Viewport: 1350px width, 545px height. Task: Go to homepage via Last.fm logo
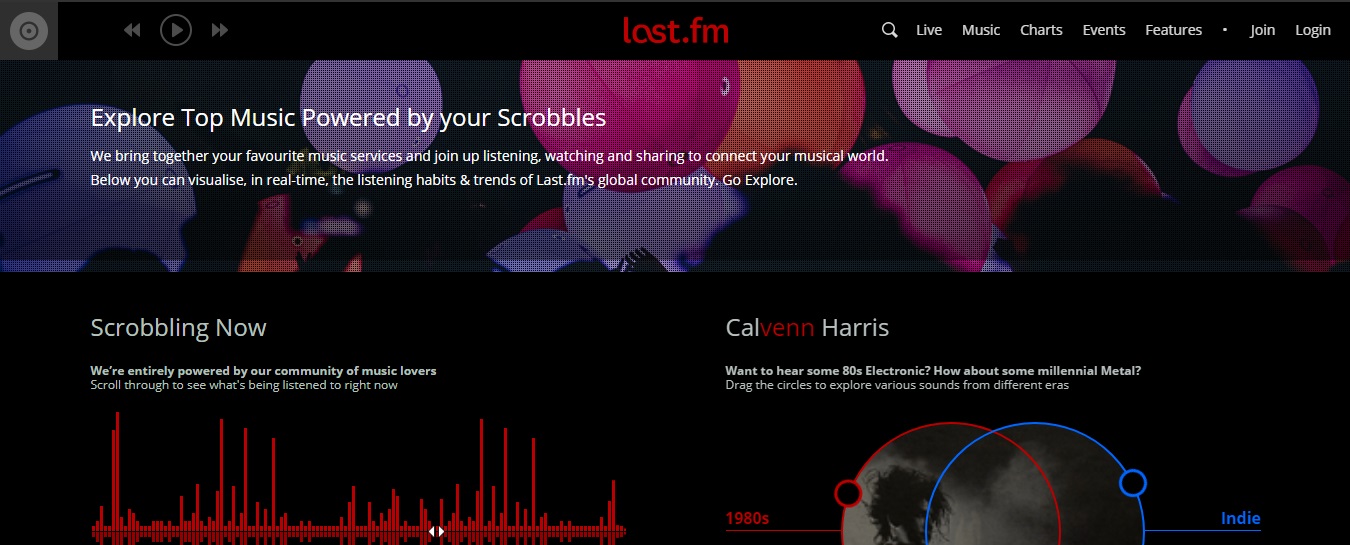pyautogui.click(x=675, y=30)
